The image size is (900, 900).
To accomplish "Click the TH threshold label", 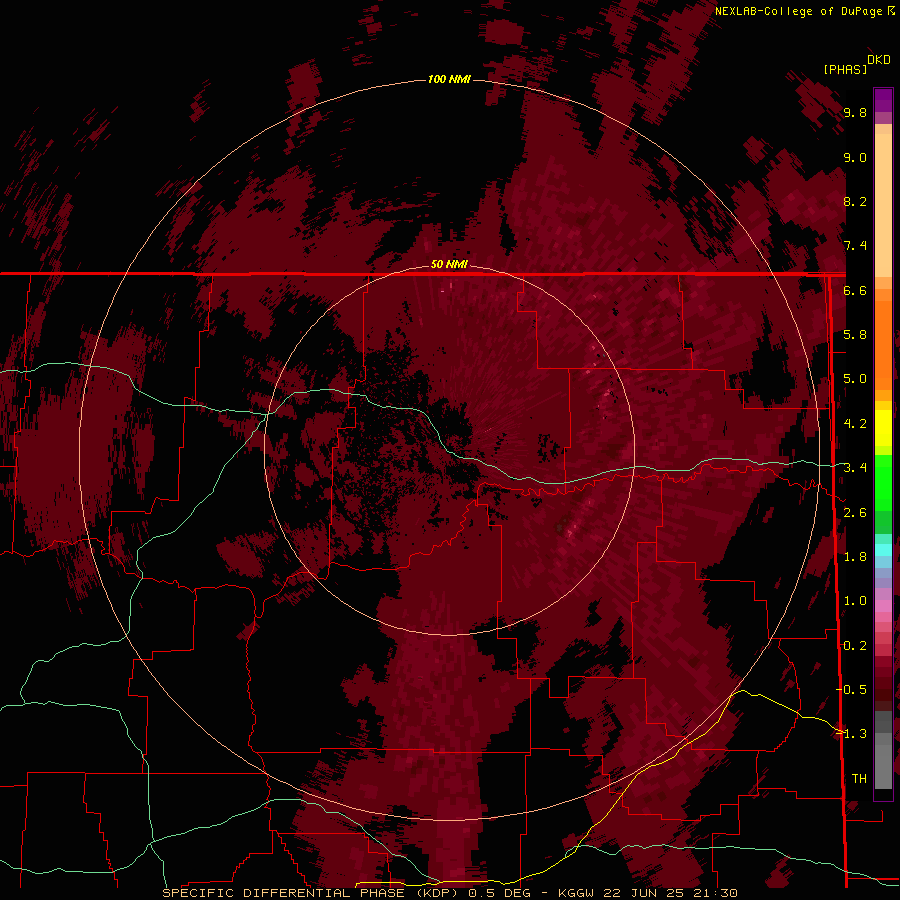I will (859, 778).
